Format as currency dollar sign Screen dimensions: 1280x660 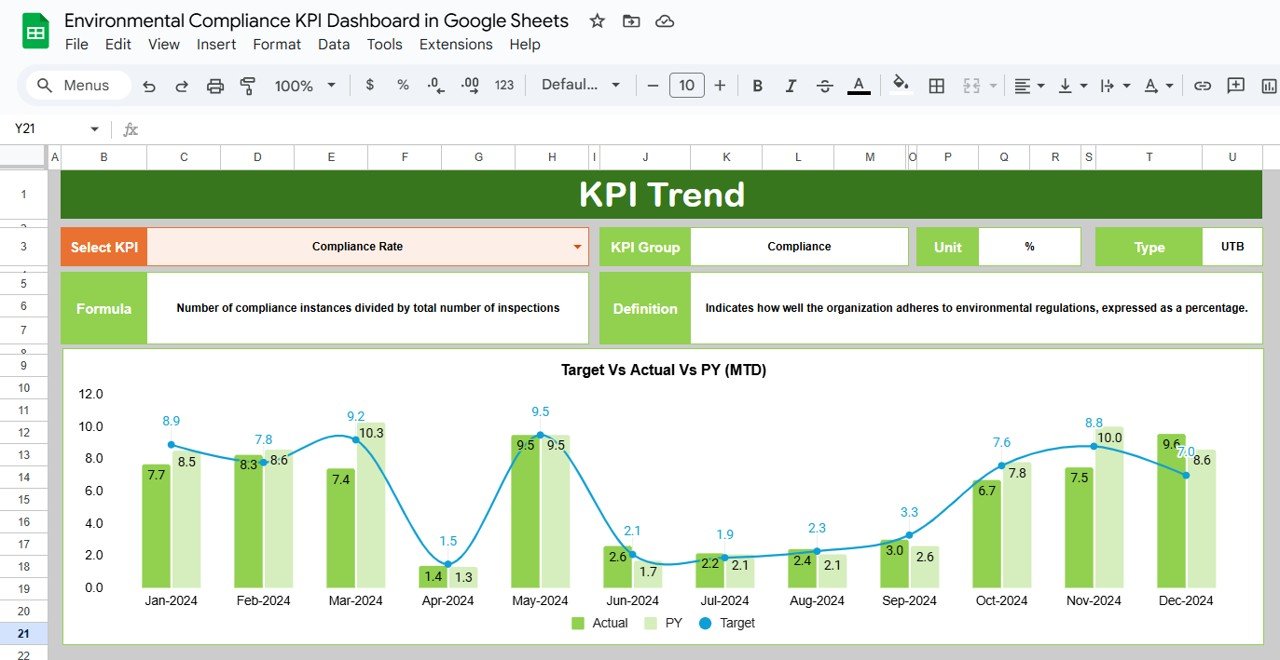370,85
